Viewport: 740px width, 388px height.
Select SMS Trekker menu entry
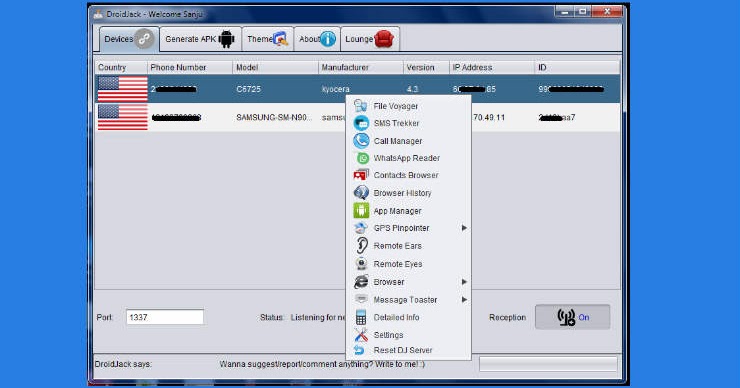[x=409, y=123]
